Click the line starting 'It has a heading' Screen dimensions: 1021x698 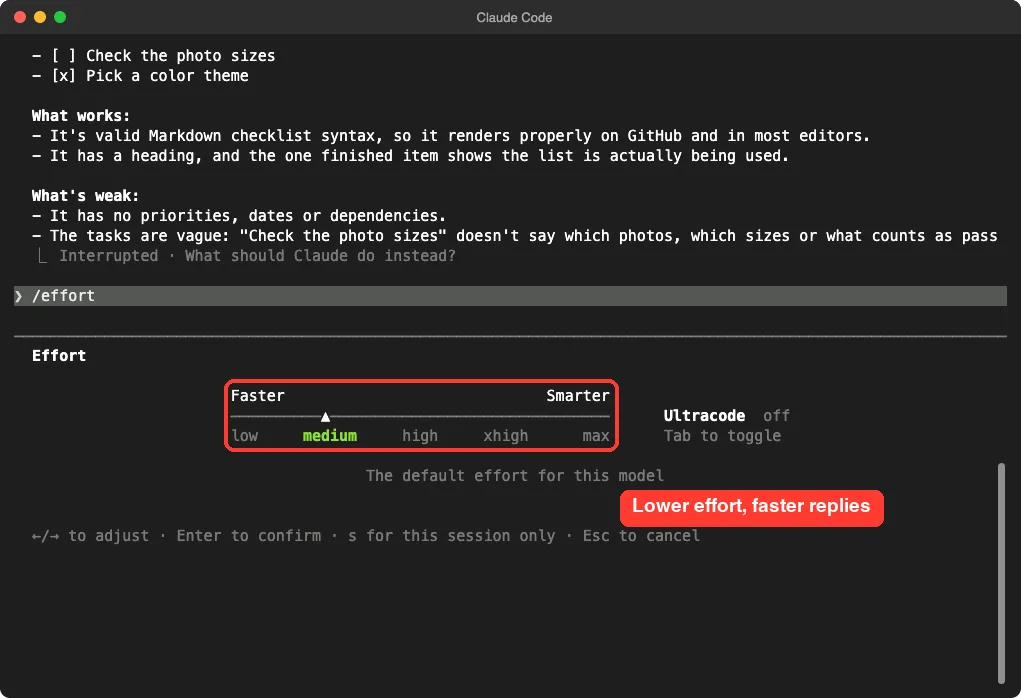(410, 156)
